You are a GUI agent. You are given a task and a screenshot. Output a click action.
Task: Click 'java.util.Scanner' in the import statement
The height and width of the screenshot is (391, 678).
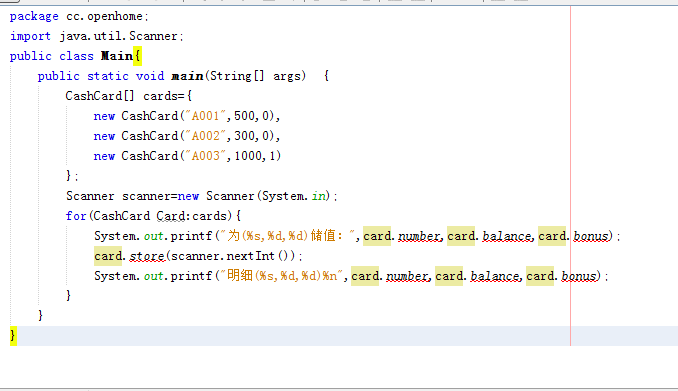pos(118,36)
